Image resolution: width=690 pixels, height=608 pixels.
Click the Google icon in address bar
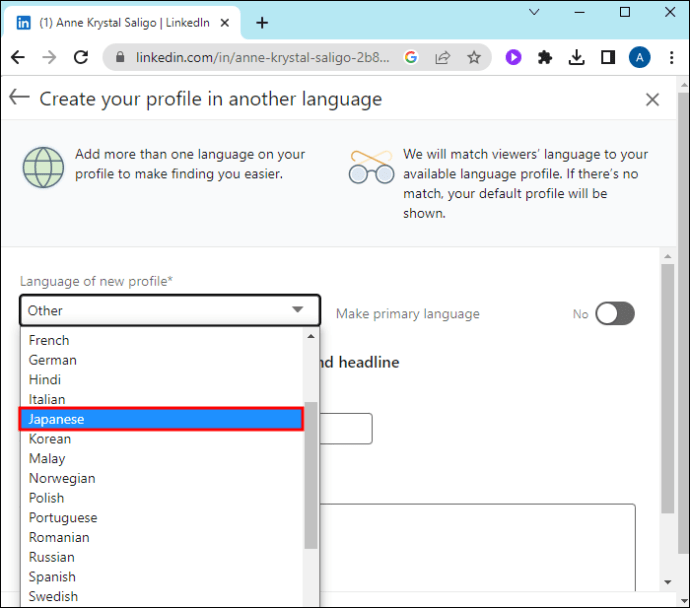tap(411, 57)
